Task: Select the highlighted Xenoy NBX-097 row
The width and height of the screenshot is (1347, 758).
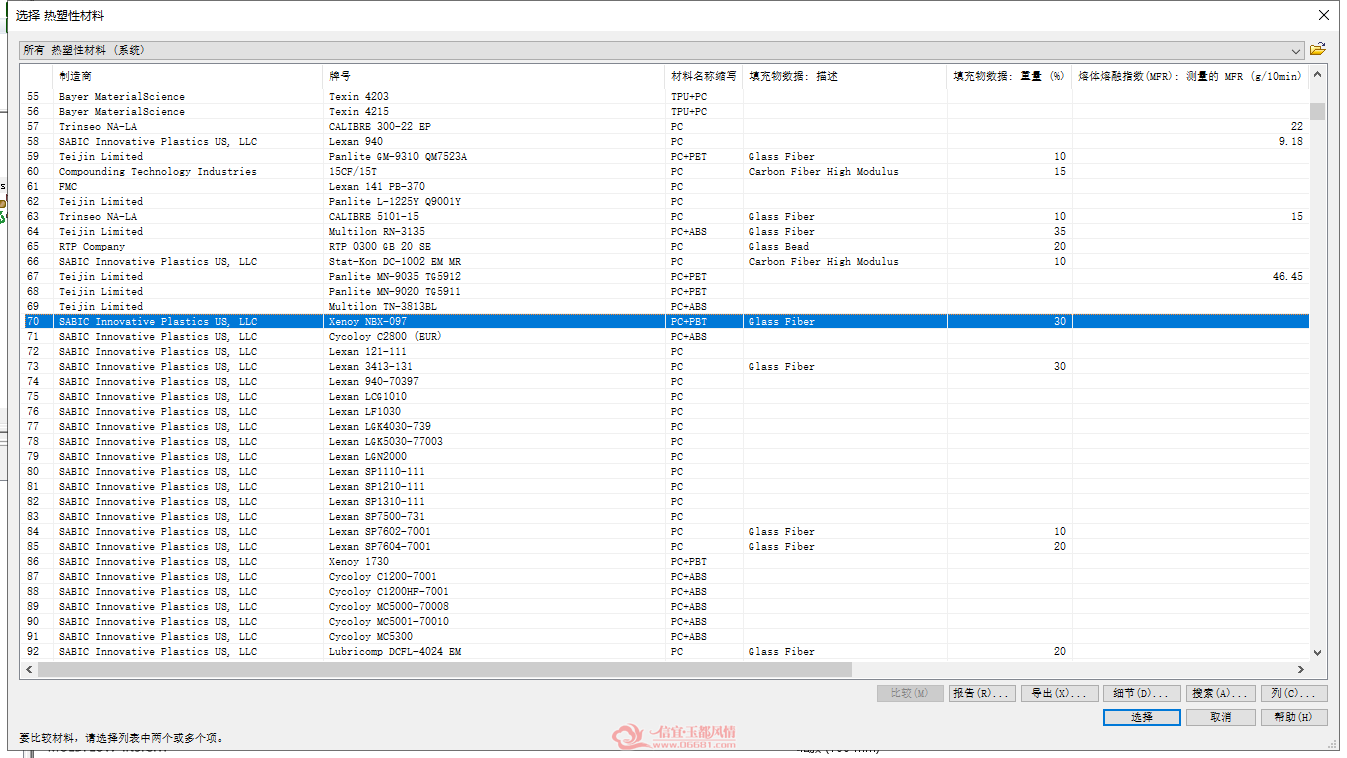Action: coord(665,322)
